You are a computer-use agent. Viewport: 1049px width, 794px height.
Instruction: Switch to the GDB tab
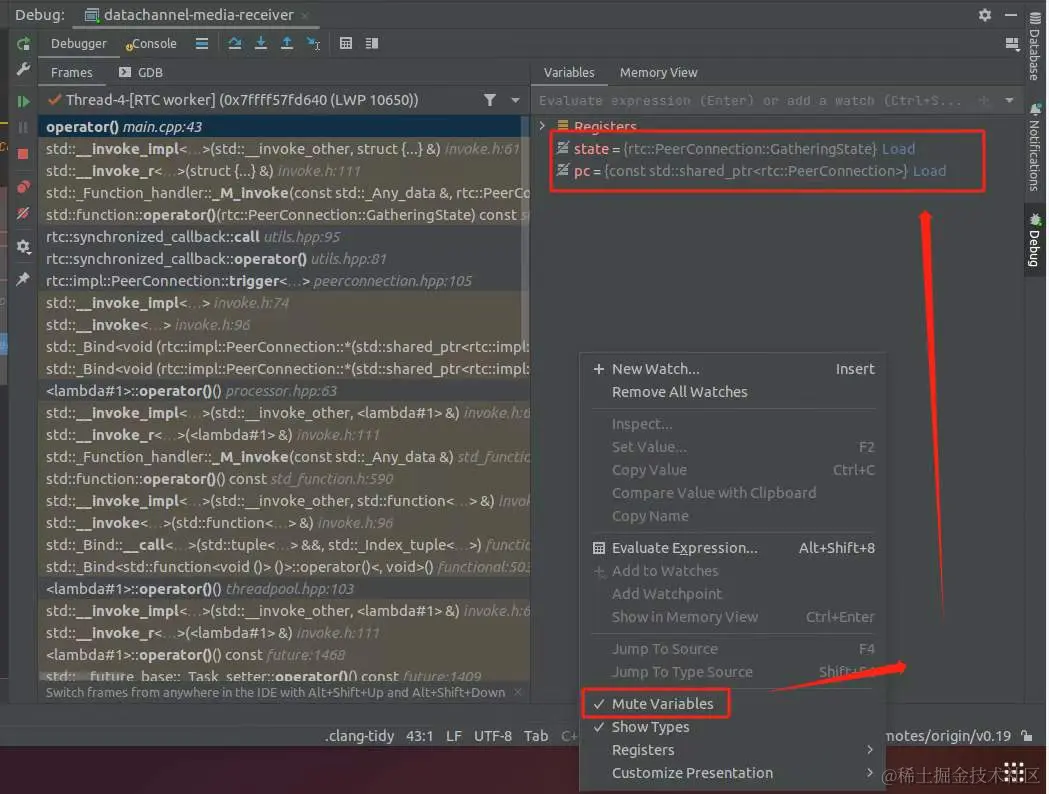141,72
